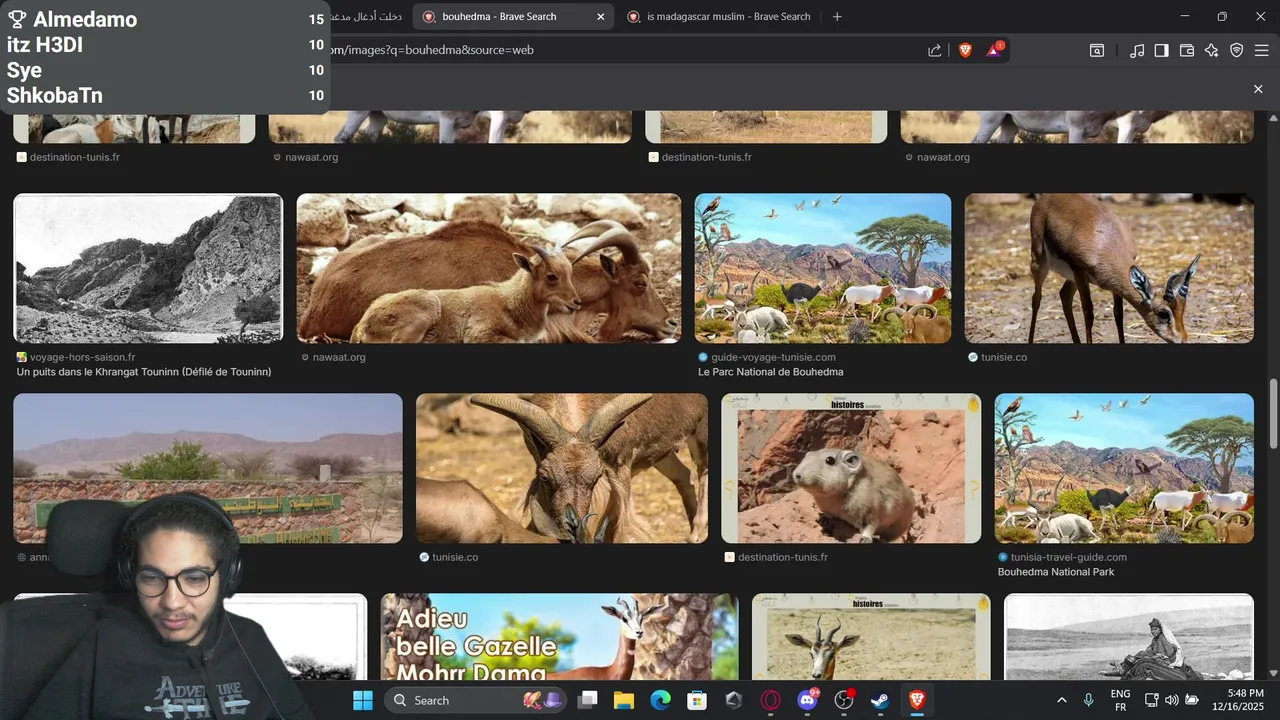Switch to the bouhedma Brave Search tab
The height and width of the screenshot is (720, 1280).
tap(514, 16)
